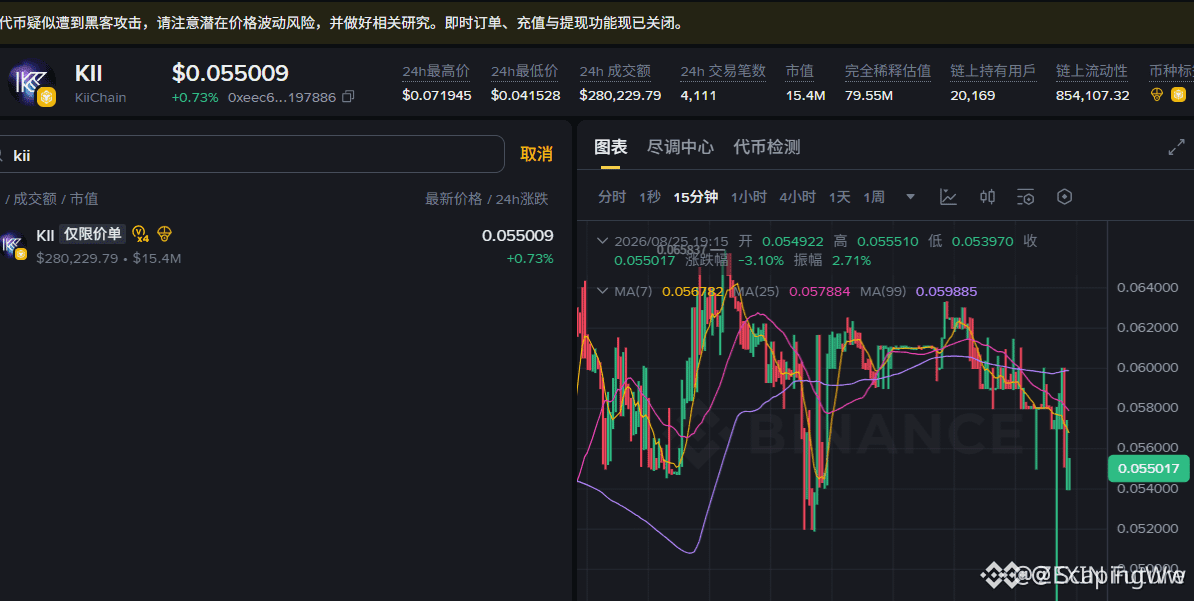The height and width of the screenshot is (601, 1194).
Task: Click the x4 multiplier badge on KII row
Action: (x=140, y=234)
